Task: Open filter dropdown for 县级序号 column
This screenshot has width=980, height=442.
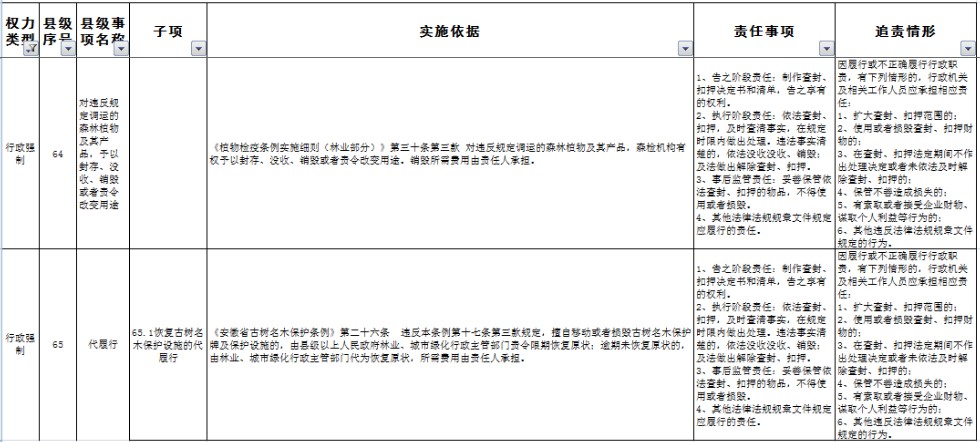Action: pyautogui.click(x=68, y=49)
